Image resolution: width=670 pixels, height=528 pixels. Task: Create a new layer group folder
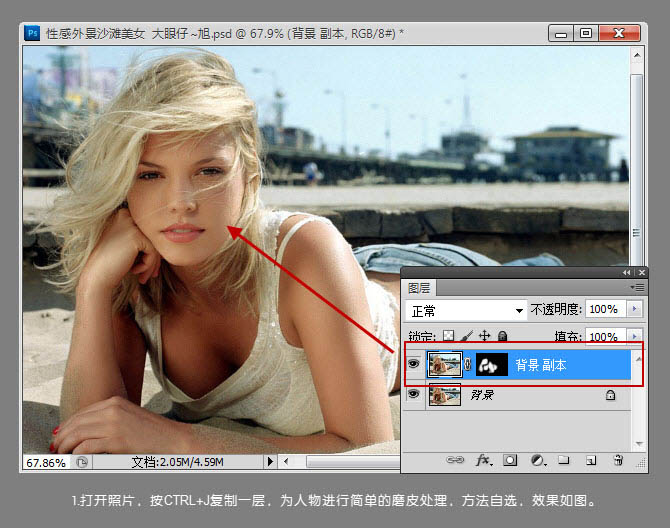564,461
